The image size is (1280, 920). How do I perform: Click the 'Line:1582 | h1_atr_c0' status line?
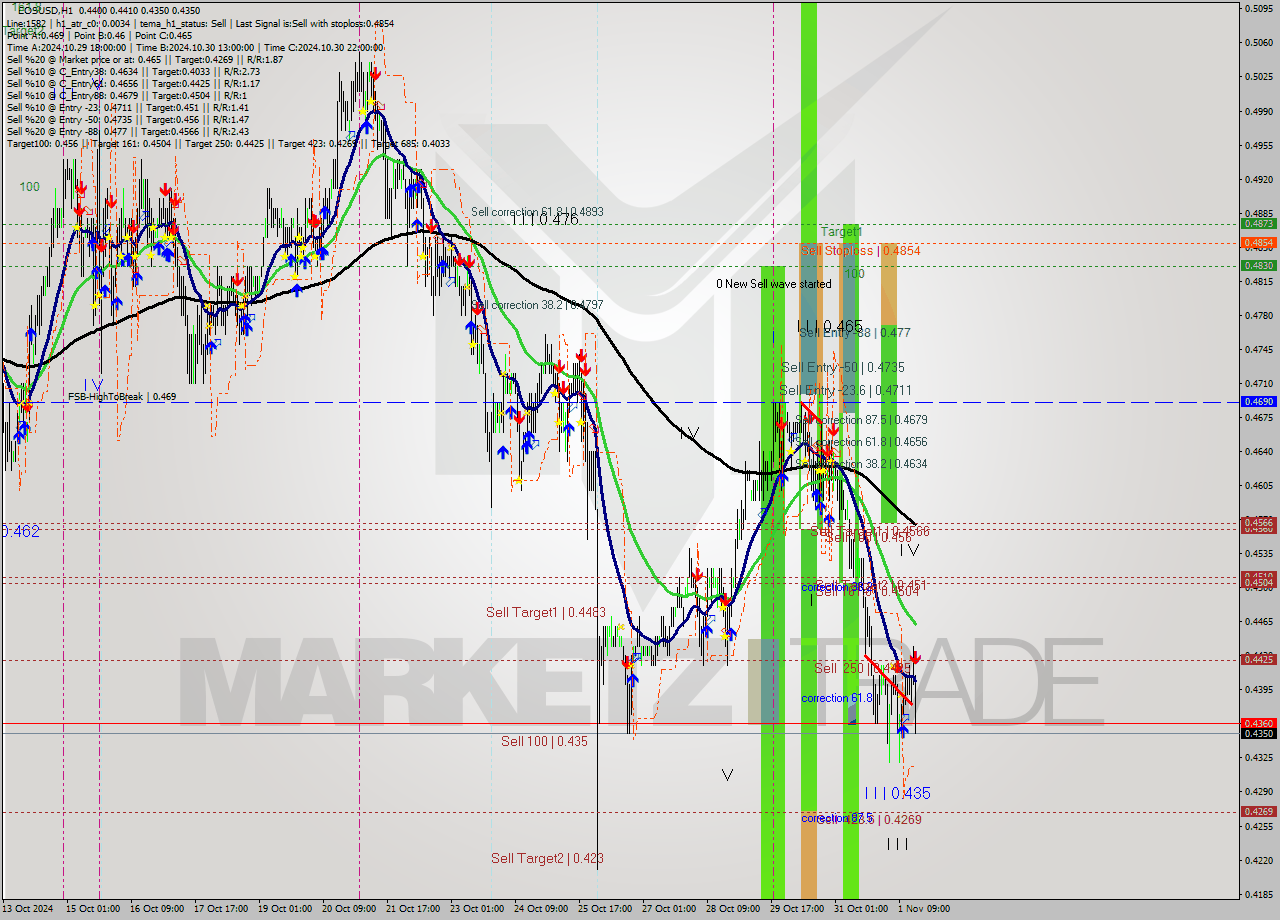pos(200,22)
